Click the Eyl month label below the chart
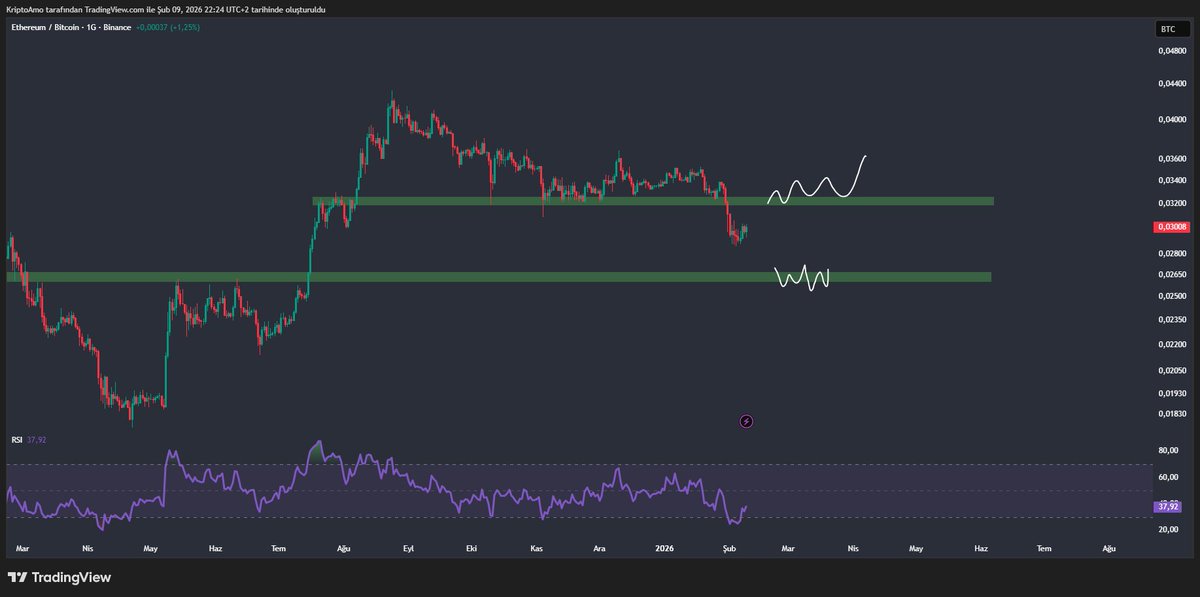The width and height of the screenshot is (1200, 597). click(x=407, y=548)
